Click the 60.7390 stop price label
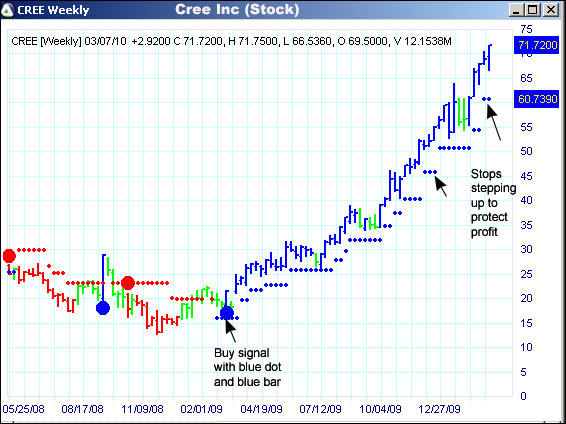This screenshot has height=424, width=566. (x=536, y=99)
